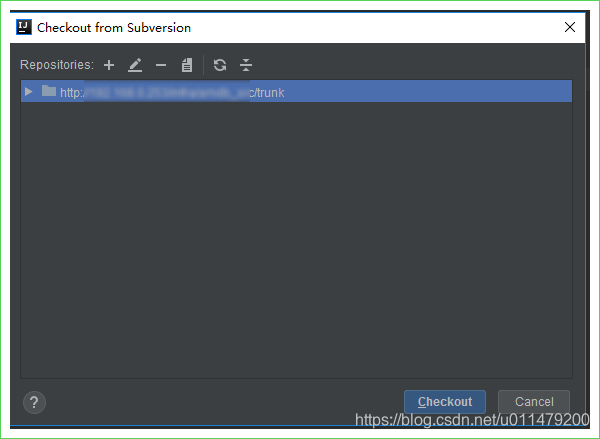The width and height of the screenshot is (600, 439).
Task: Edit the selected repository location
Action: point(135,65)
